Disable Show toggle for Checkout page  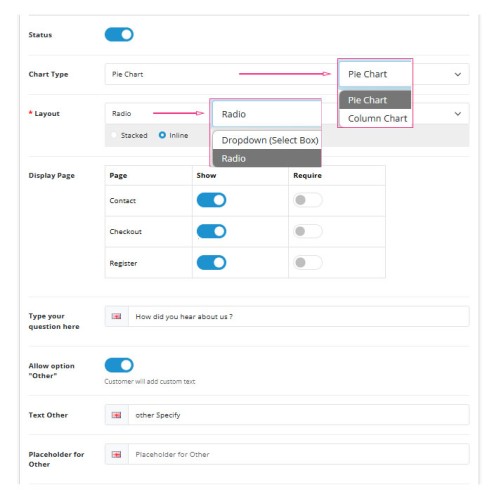click(211, 231)
